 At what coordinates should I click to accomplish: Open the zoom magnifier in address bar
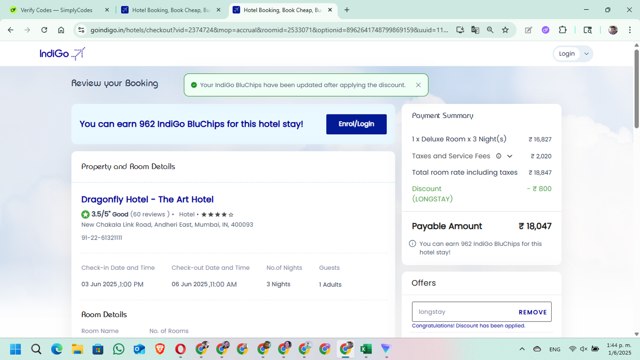(x=490, y=30)
